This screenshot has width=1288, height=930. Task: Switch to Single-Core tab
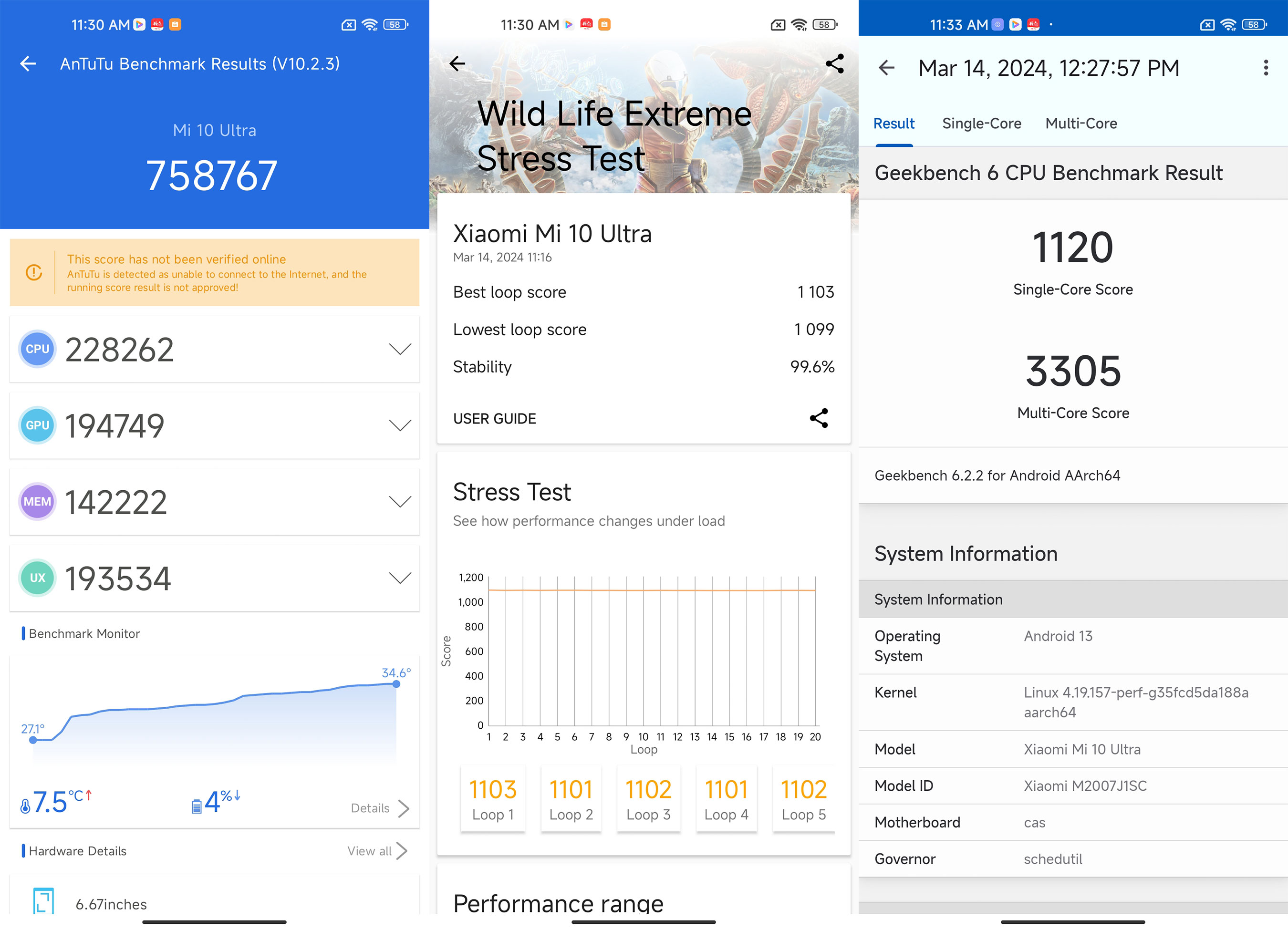pyautogui.click(x=981, y=123)
